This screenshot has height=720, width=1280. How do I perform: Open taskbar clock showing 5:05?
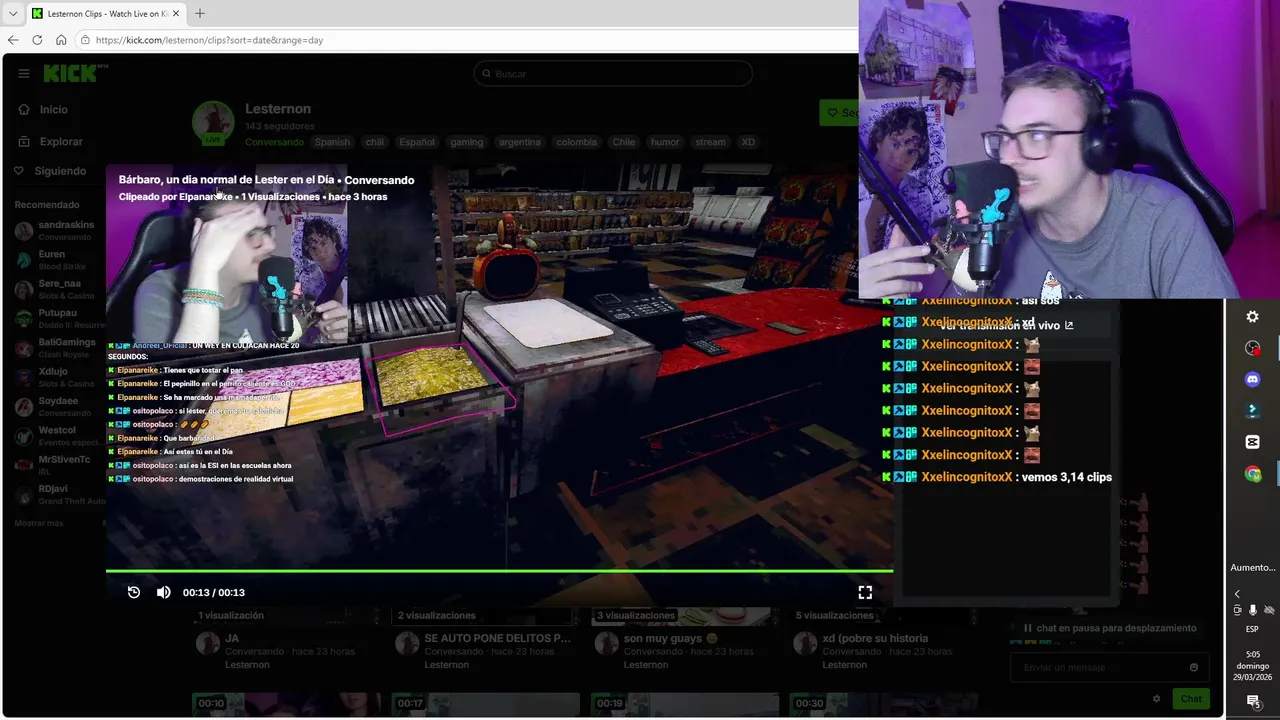pos(1252,665)
